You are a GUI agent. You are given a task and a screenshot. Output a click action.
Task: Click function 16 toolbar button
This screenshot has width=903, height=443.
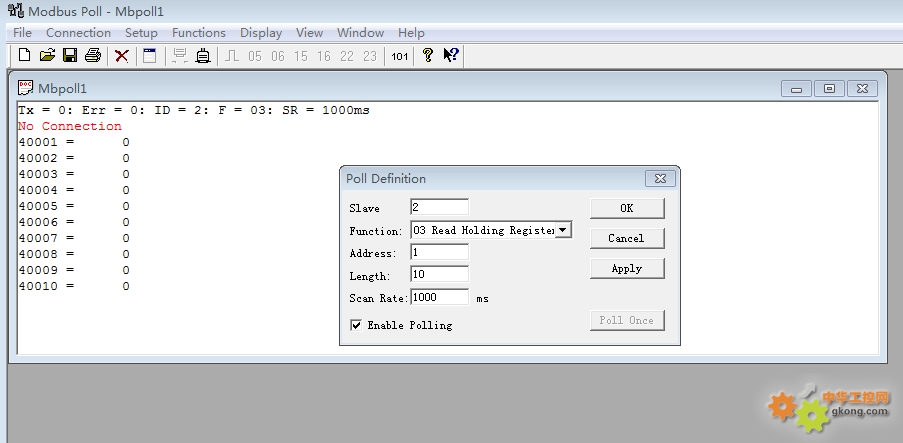324,56
